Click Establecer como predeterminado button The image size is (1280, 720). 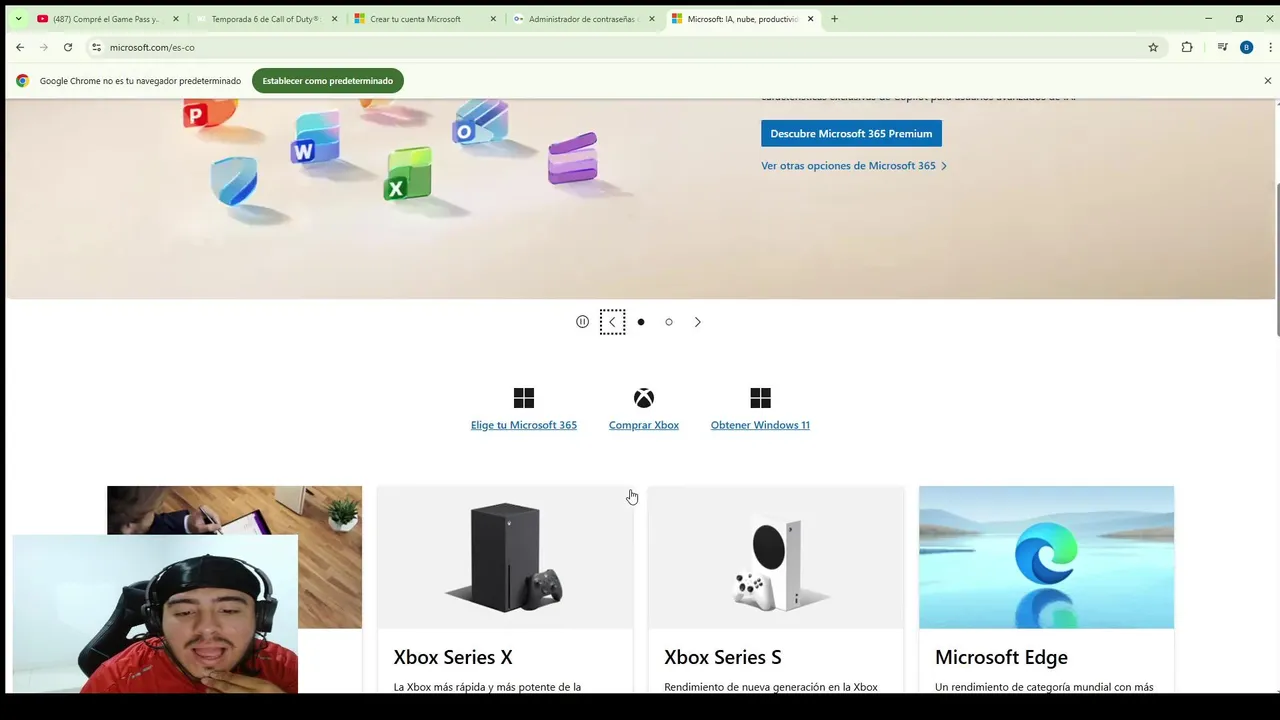(328, 81)
